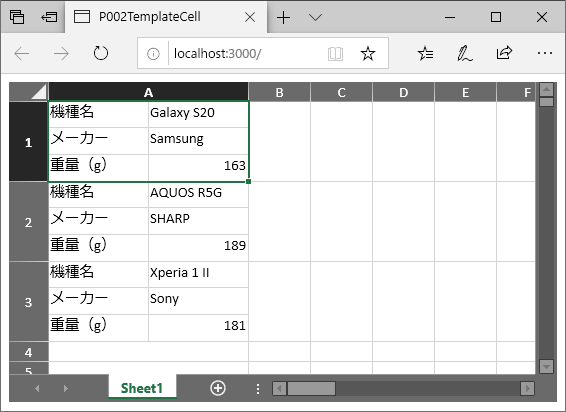Image resolution: width=566 pixels, height=412 pixels.
Task: Add a new sheet with plus icon
Action: [x=218, y=388]
